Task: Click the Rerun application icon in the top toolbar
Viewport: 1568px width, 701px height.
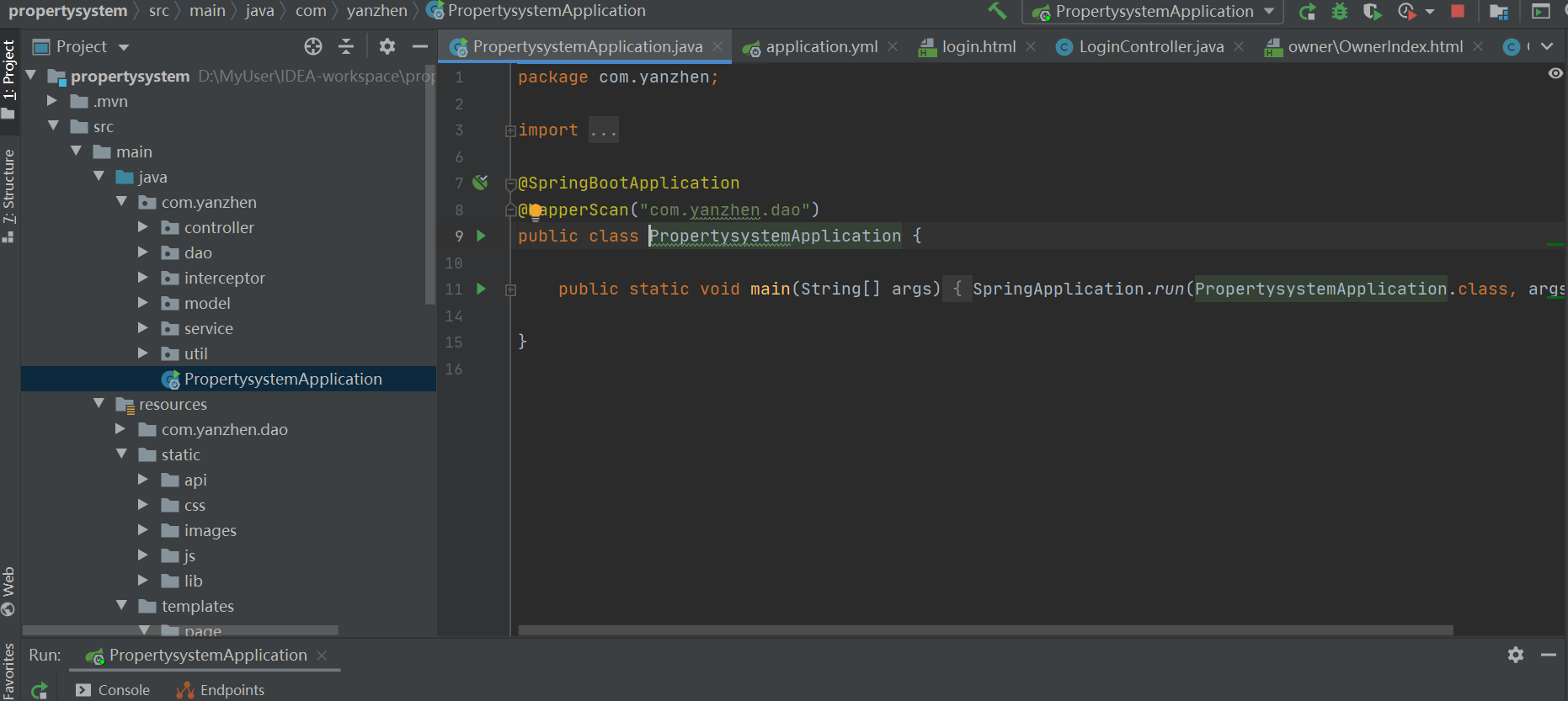Action: 1307,12
